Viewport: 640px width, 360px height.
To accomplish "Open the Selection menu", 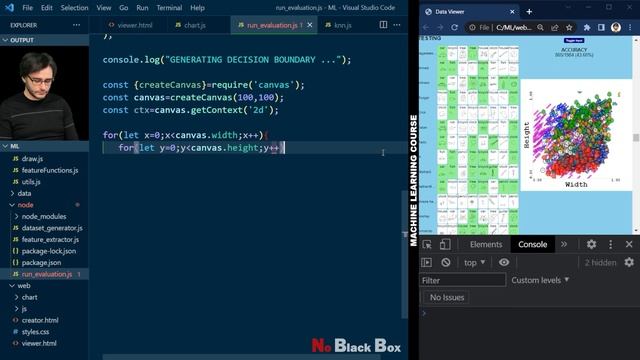I will [74, 8].
